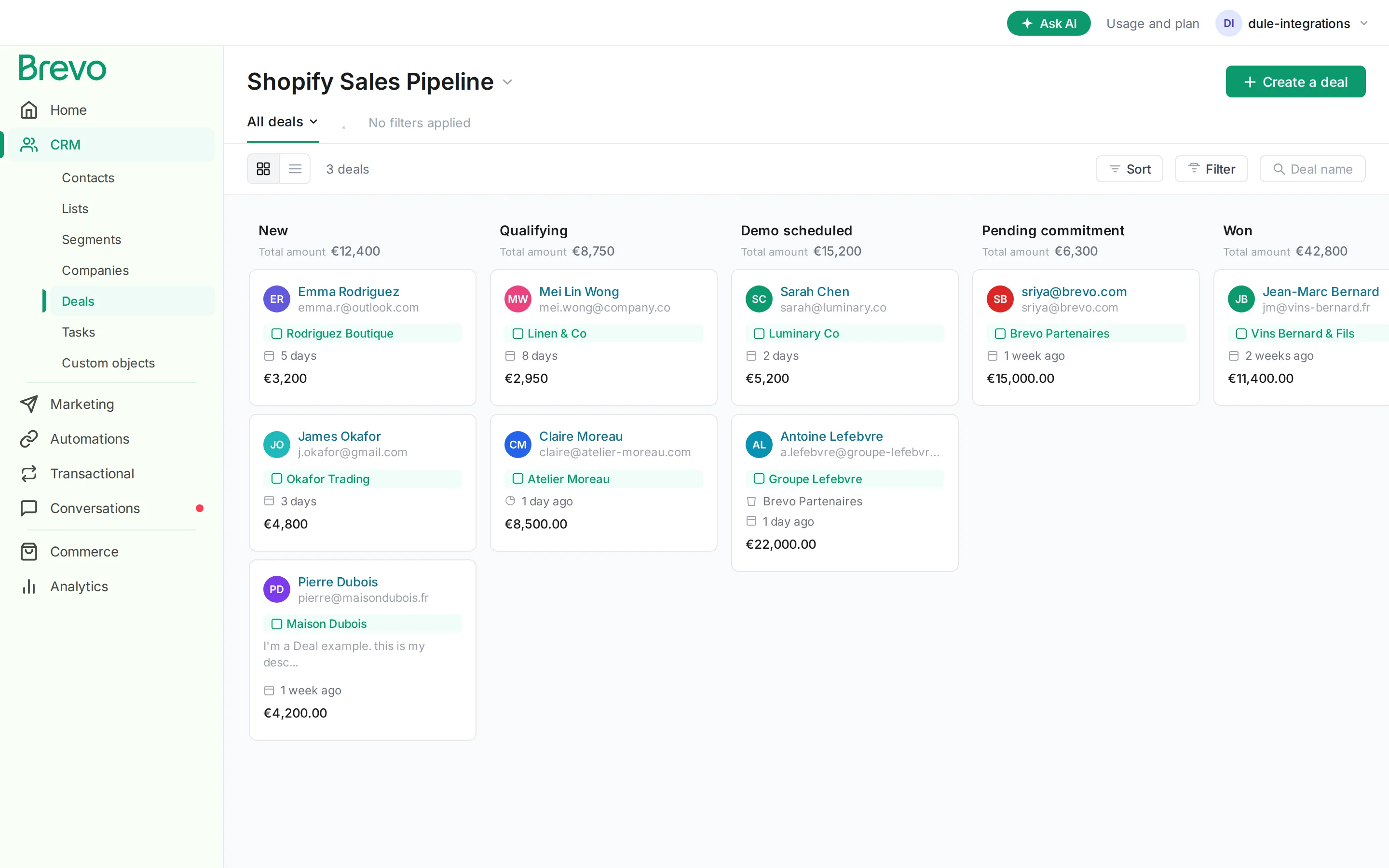The image size is (1389, 868).
Task: Click the Demo scheduled column header
Action: tap(796, 231)
